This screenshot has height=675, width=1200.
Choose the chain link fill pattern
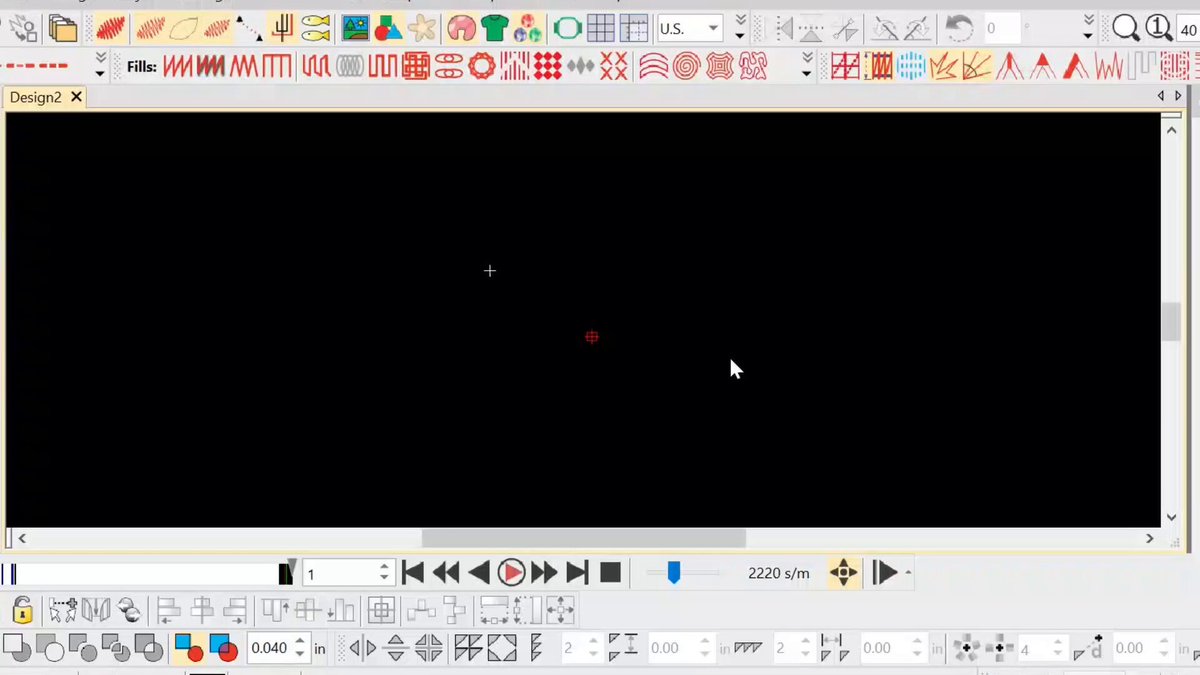pyautogui.click(x=450, y=67)
